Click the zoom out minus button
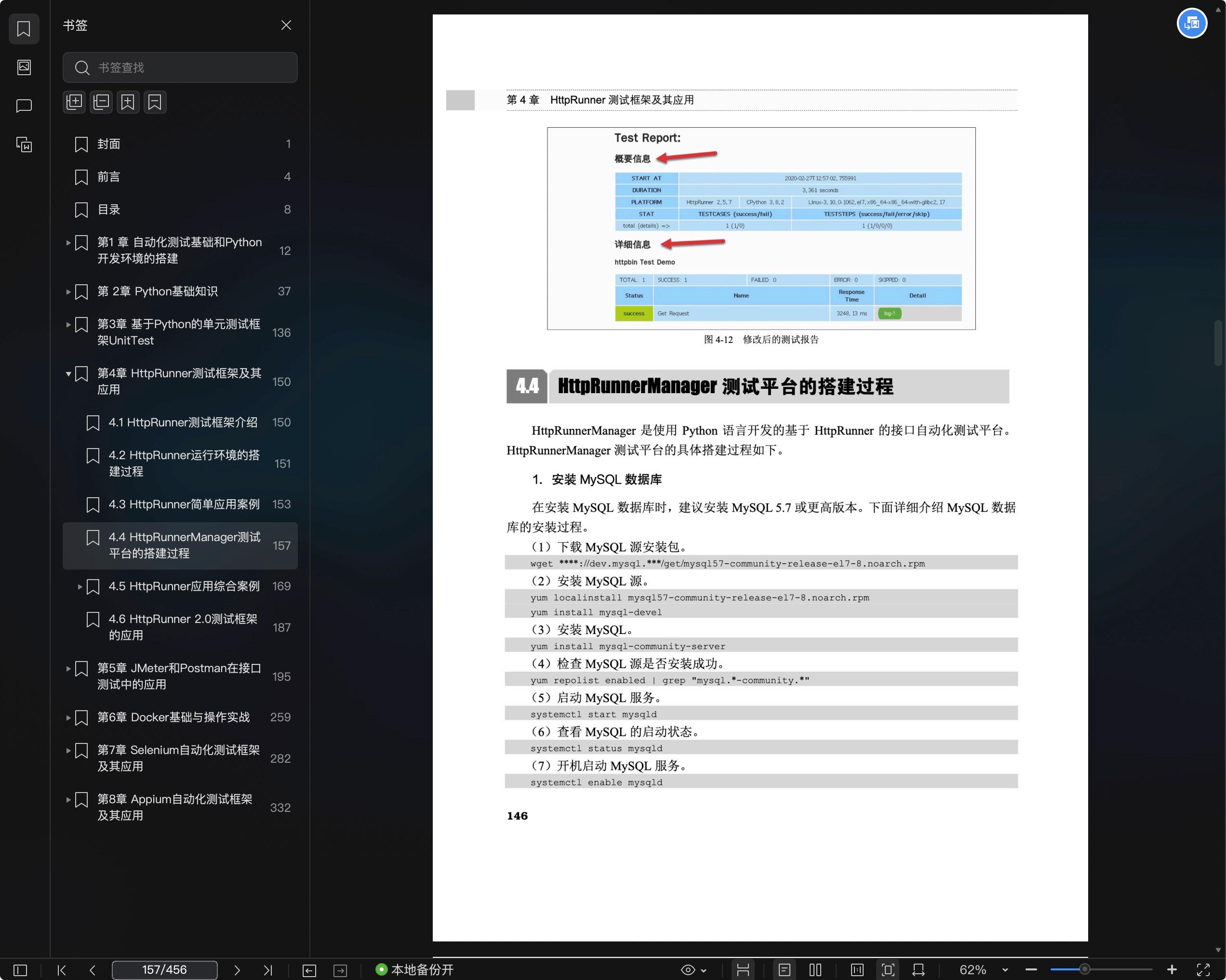The image size is (1226, 980). [x=1031, y=970]
